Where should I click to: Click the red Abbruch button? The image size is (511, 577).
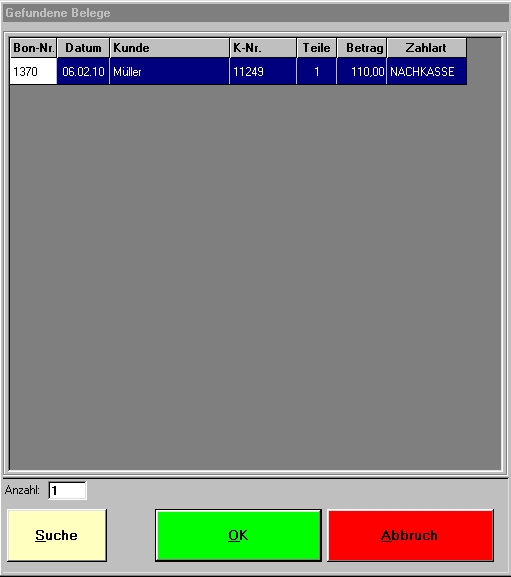click(x=410, y=535)
